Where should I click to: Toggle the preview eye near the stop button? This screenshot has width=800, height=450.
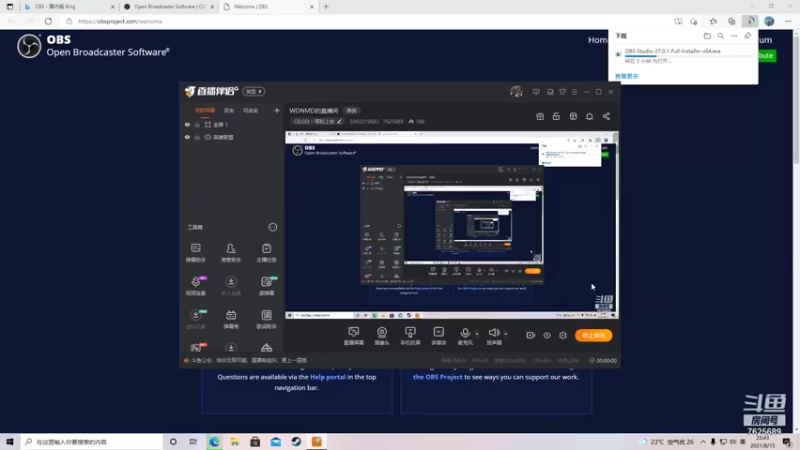click(x=546, y=335)
